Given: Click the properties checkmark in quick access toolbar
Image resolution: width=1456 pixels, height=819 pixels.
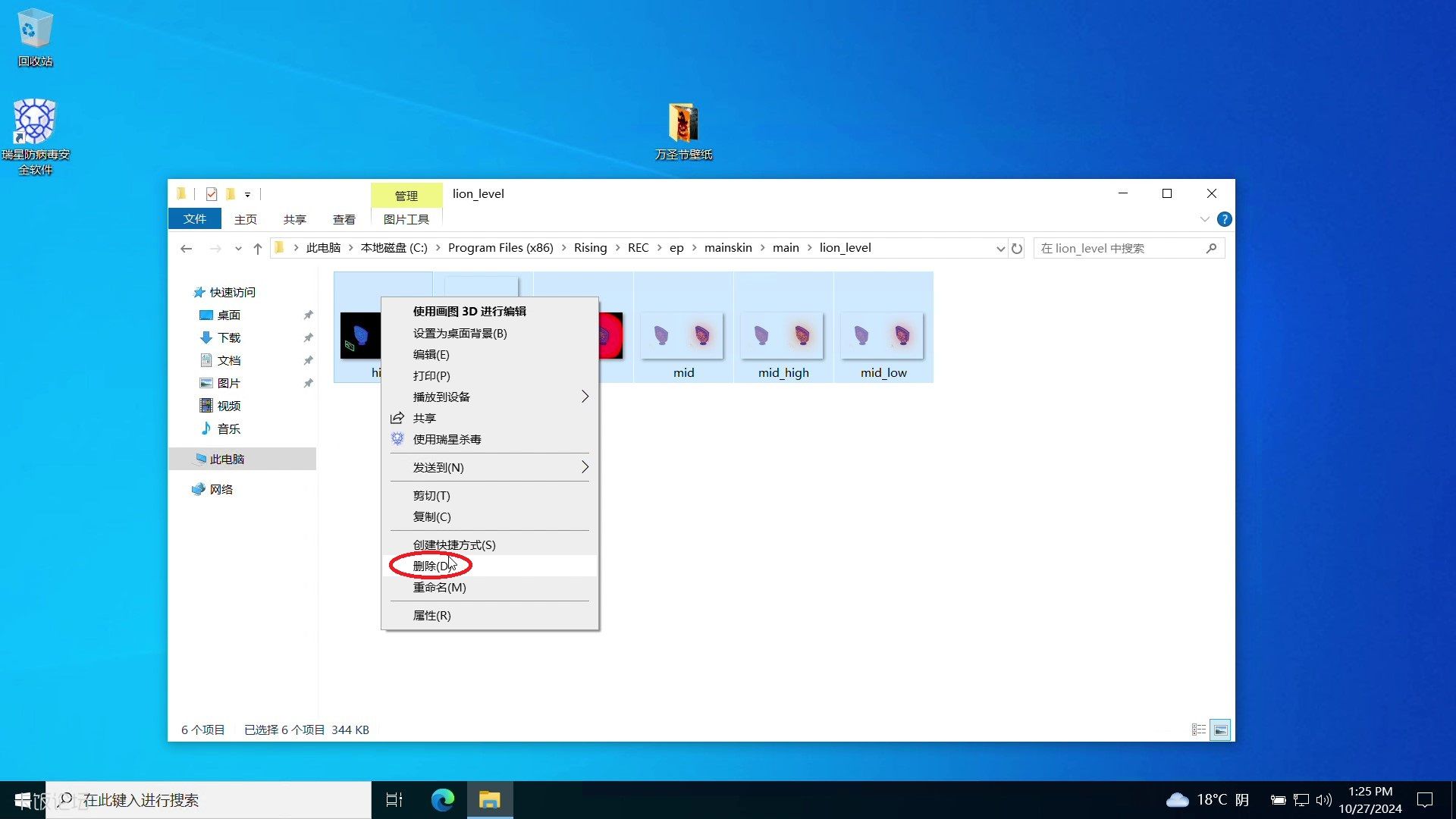Looking at the screenshot, I should pos(212,194).
